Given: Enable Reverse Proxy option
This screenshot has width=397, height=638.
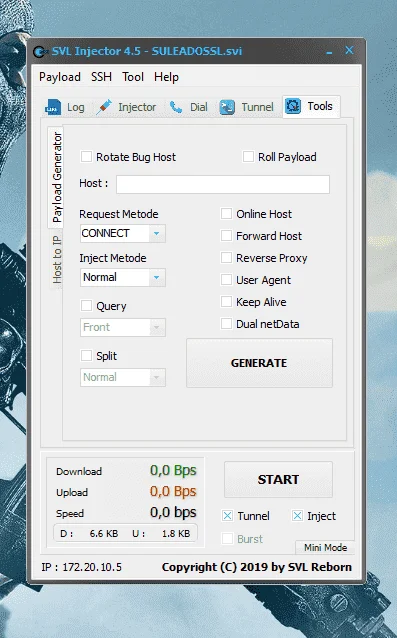Looking at the screenshot, I should 226,258.
